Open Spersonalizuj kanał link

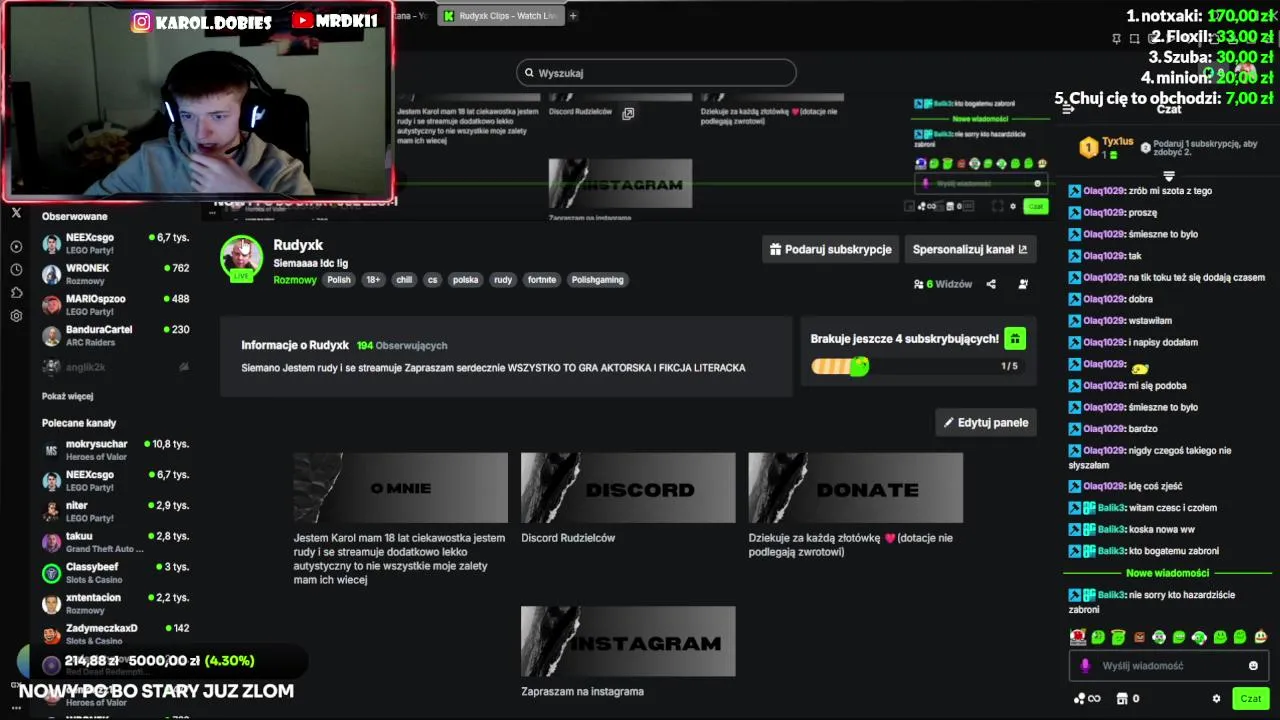[x=969, y=249]
